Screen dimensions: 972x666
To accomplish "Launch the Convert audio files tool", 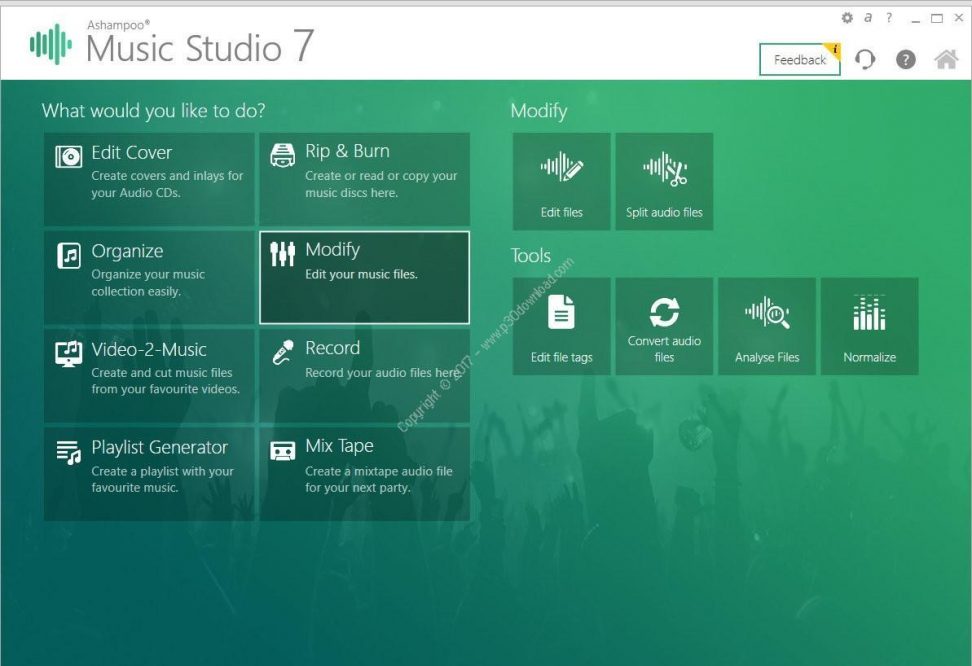I will pyautogui.click(x=664, y=325).
